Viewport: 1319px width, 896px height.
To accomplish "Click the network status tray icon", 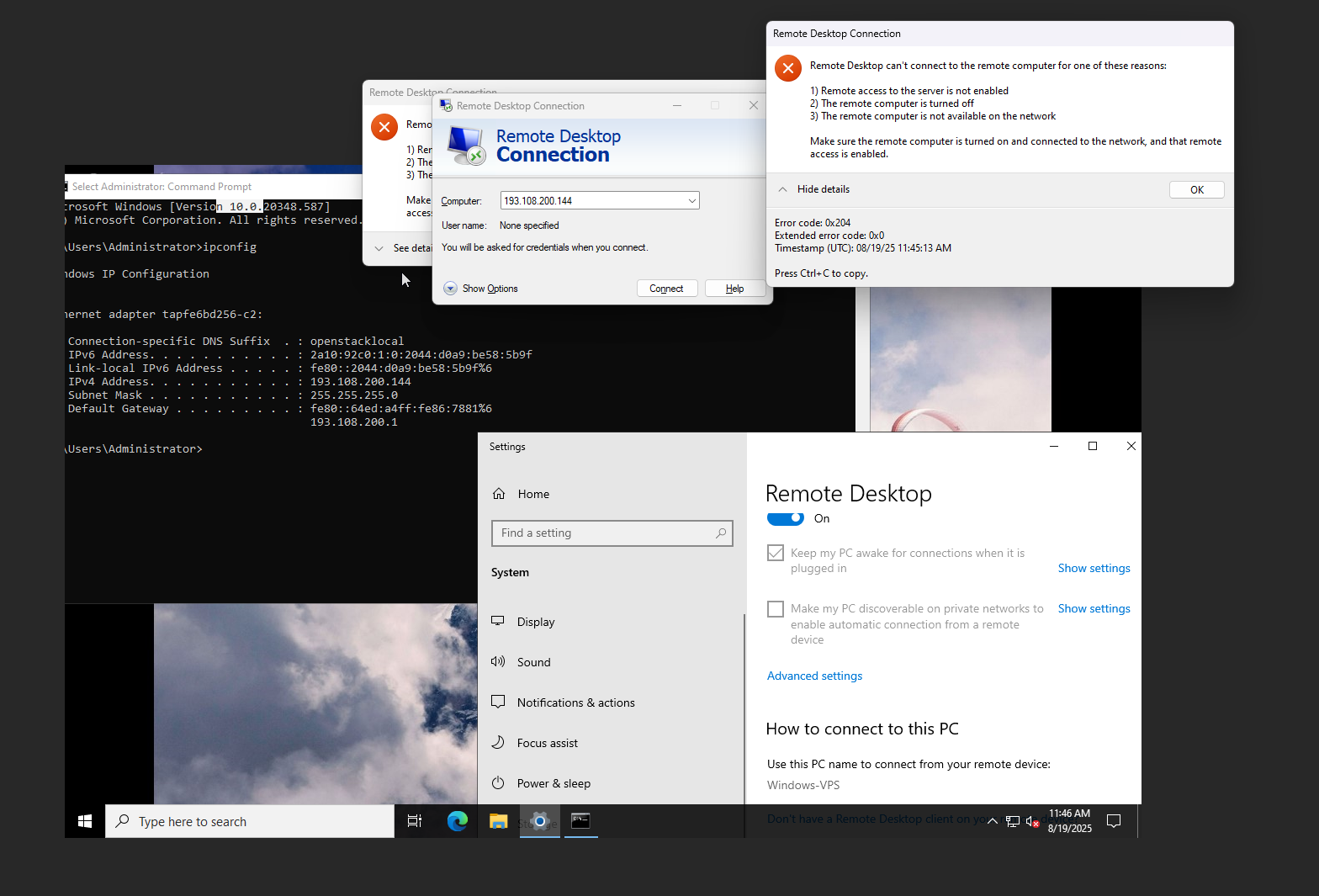I will pyautogui.click(x=1013, y=822).
